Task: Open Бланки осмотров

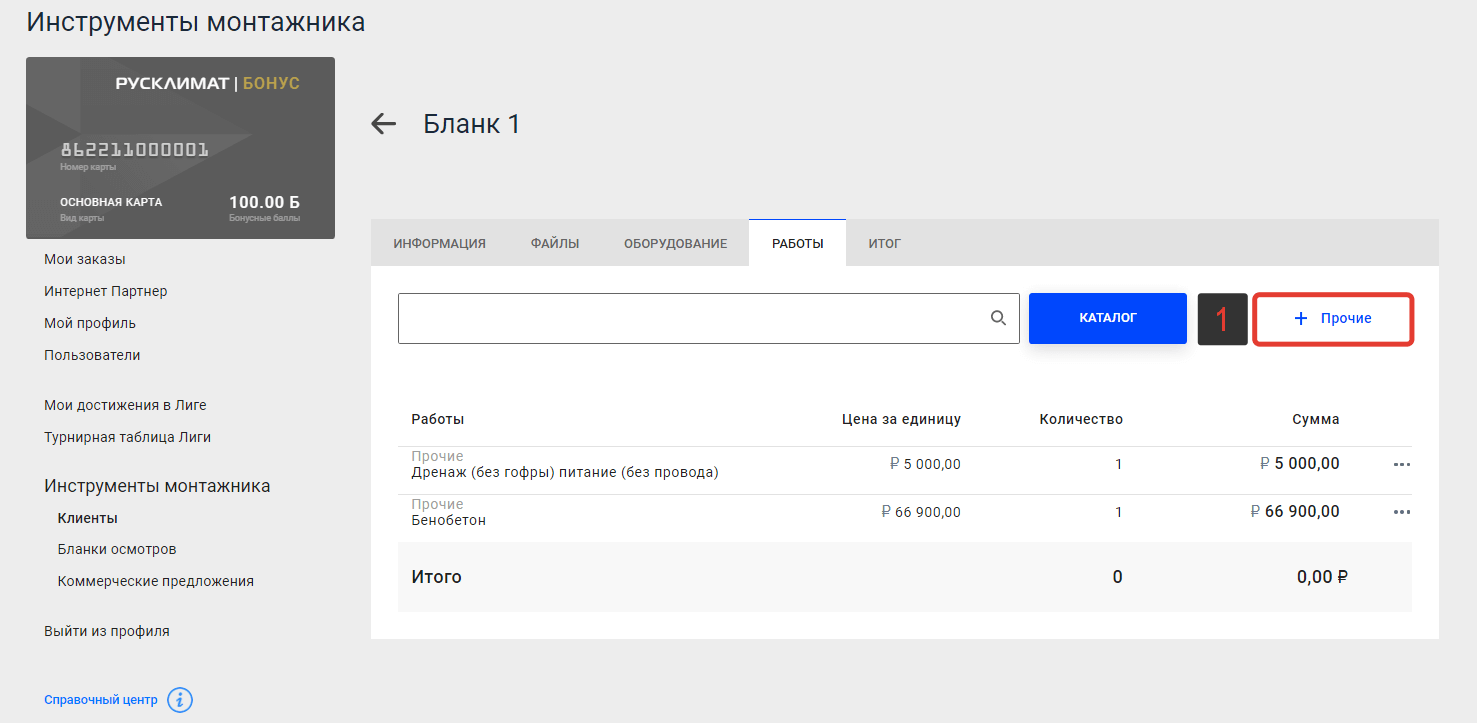Action: (117, 549)
